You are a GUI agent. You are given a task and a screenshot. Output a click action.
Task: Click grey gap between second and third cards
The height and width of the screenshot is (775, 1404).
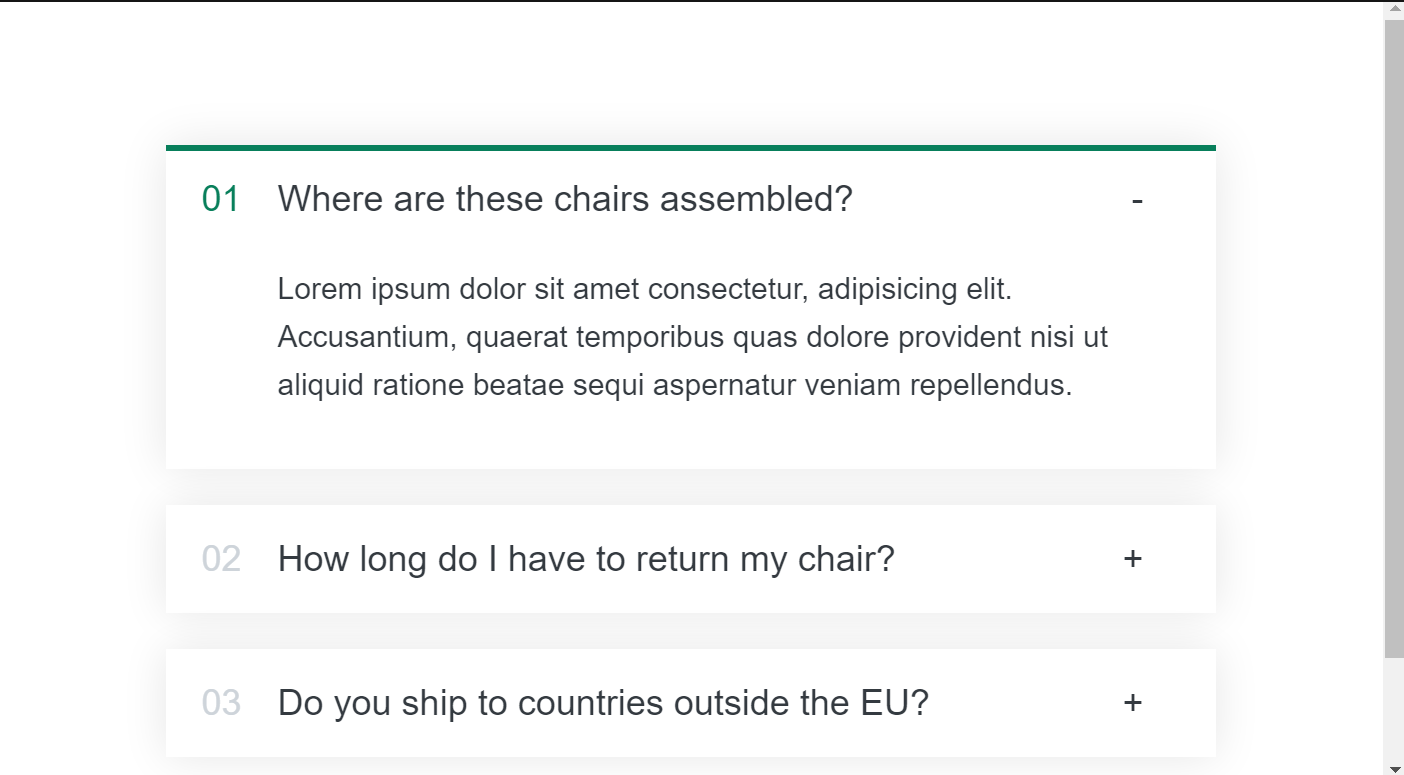(x=690, y=631)
